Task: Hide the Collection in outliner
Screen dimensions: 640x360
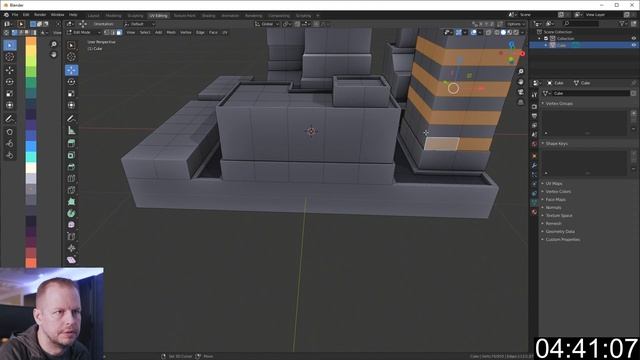Action: pyautogui.click(x=634, y=38)
